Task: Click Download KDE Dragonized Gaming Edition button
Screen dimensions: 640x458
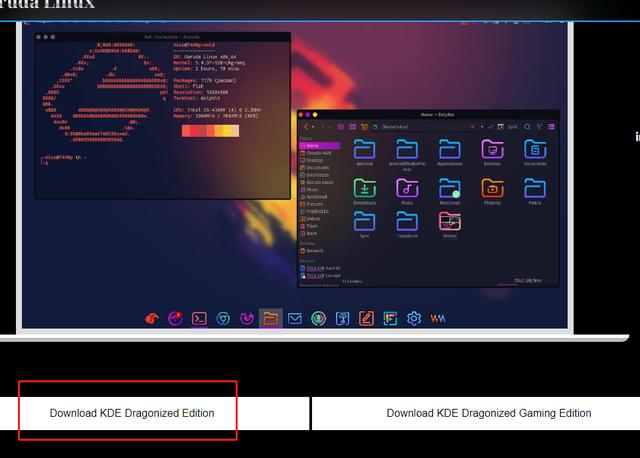Action: click(489, 413)
